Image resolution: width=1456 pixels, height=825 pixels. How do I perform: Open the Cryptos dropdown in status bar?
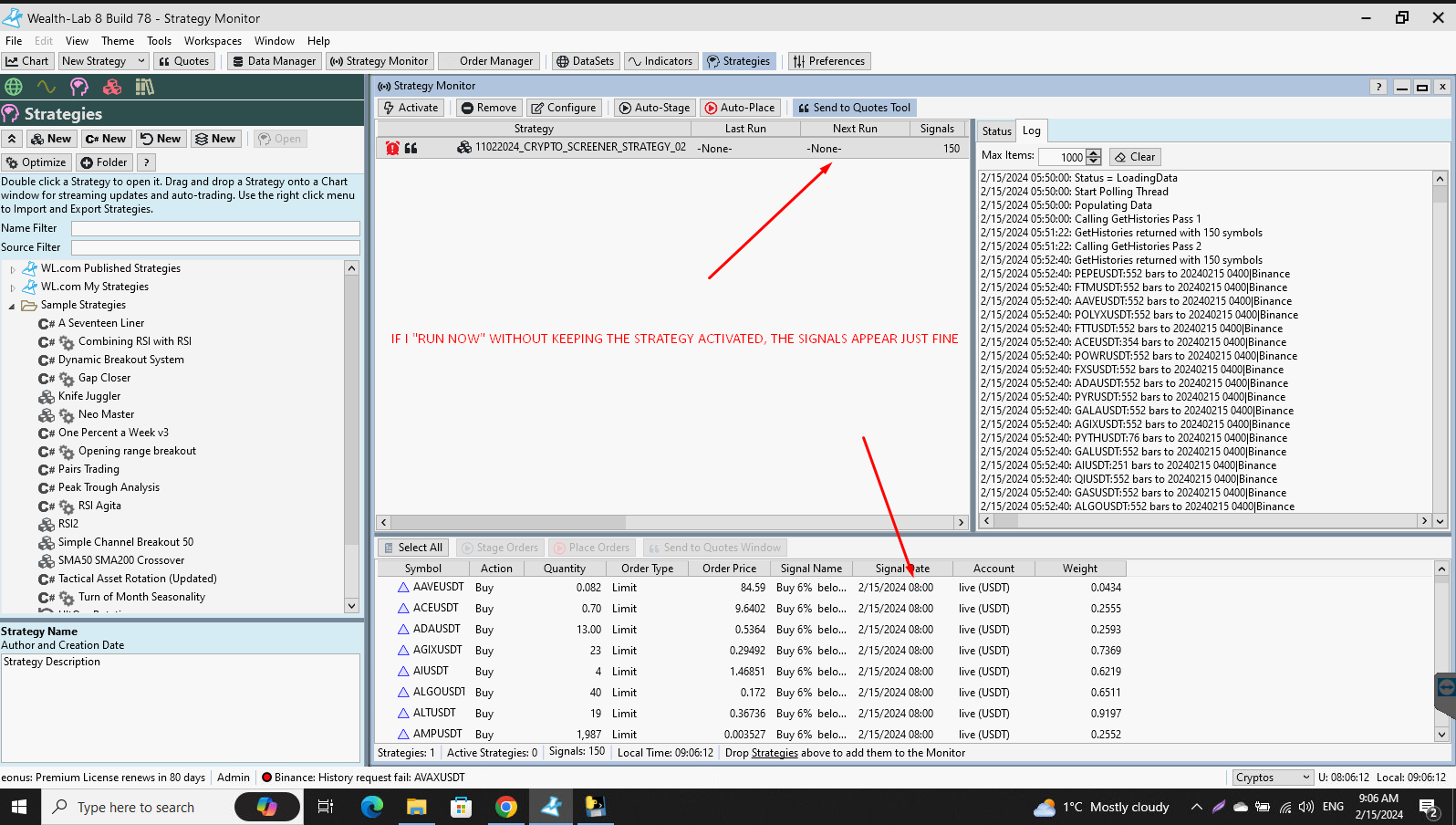click(1273, 778)
